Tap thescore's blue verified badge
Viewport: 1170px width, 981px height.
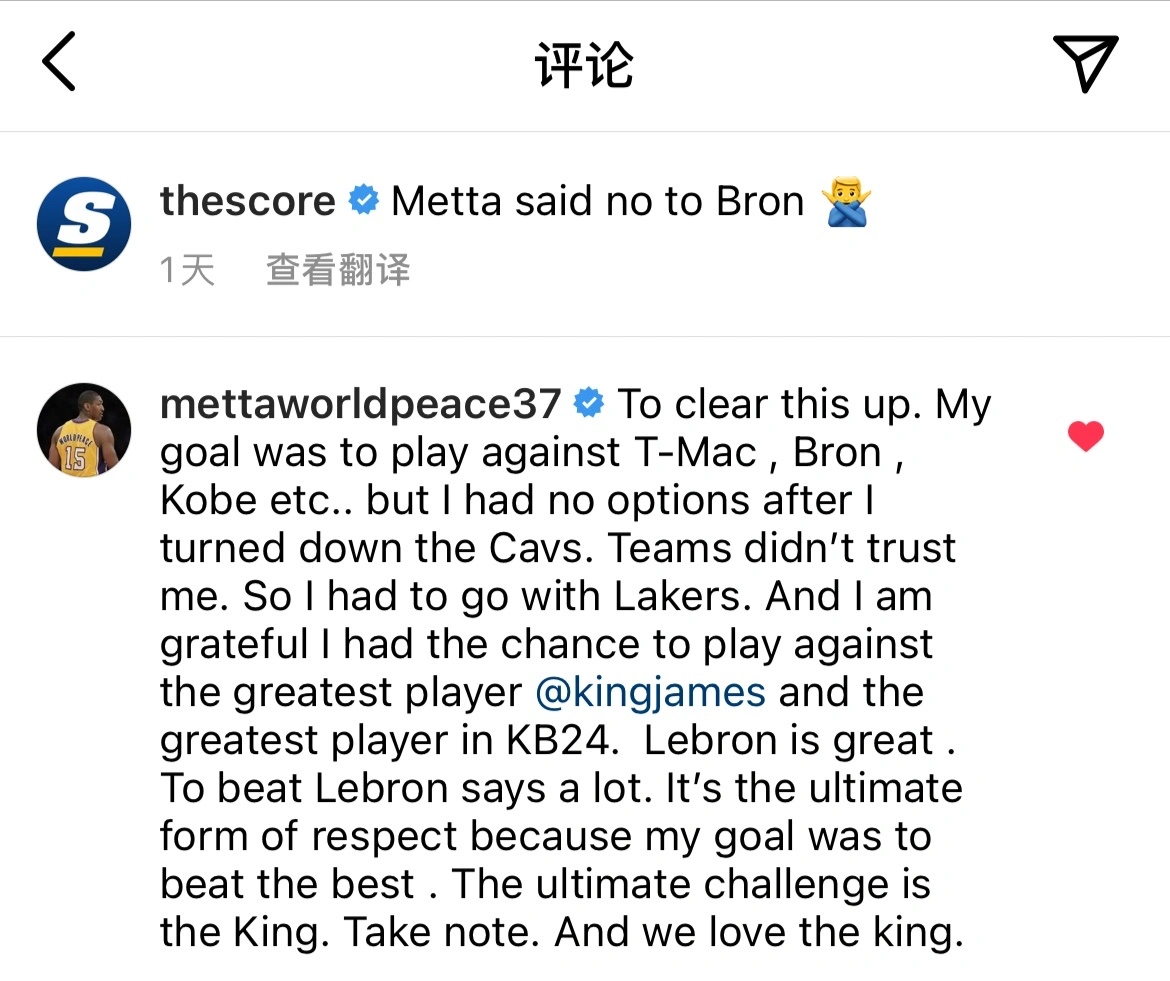click(363, 202)
